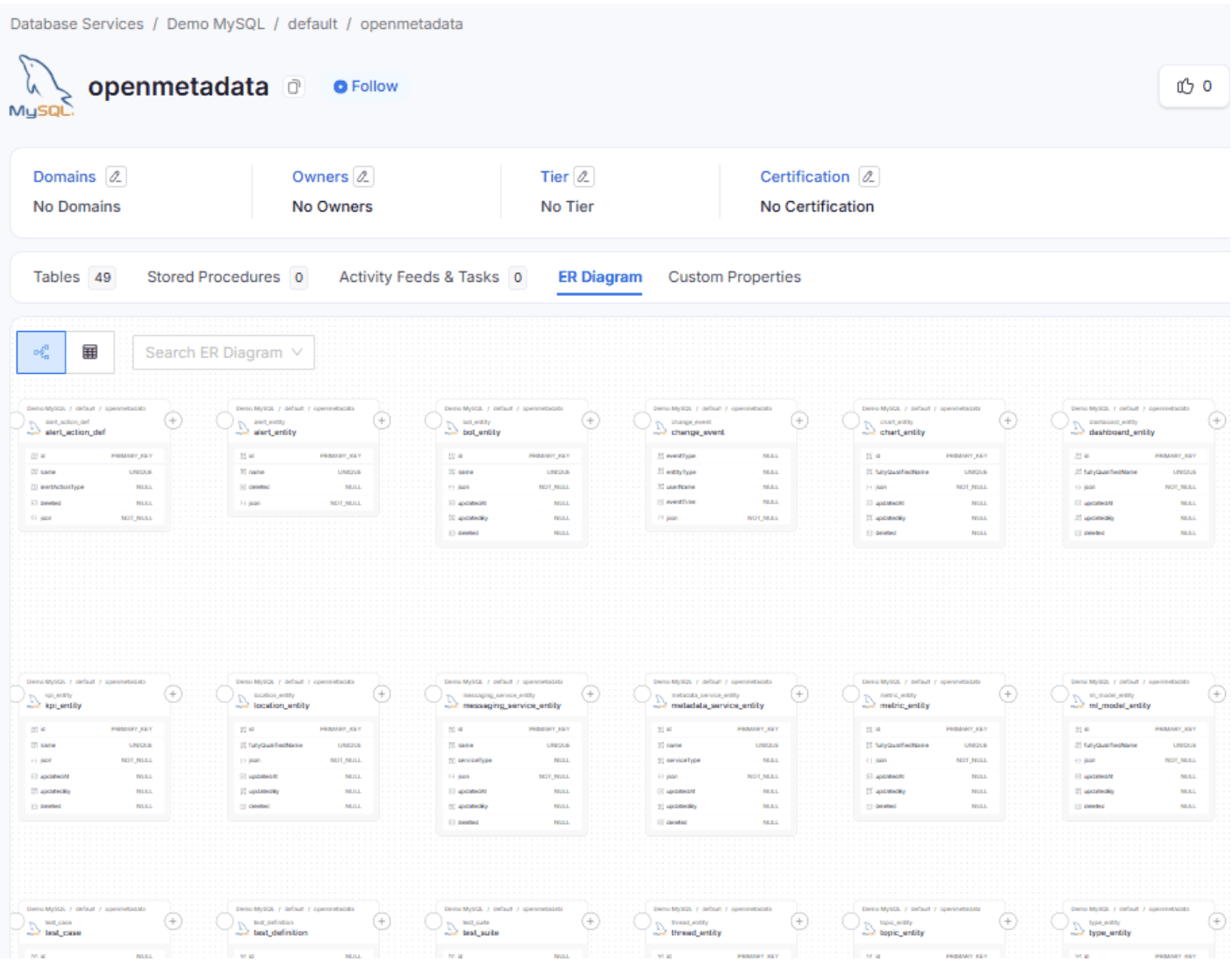1232x962 pixels.
Task: Go to Demo MySQL breadcrumb link
Action: (x=215, y=24)
